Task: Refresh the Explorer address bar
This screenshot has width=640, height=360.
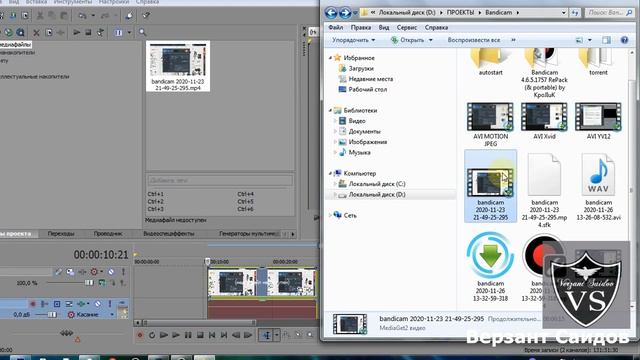Action: point(575,13)
